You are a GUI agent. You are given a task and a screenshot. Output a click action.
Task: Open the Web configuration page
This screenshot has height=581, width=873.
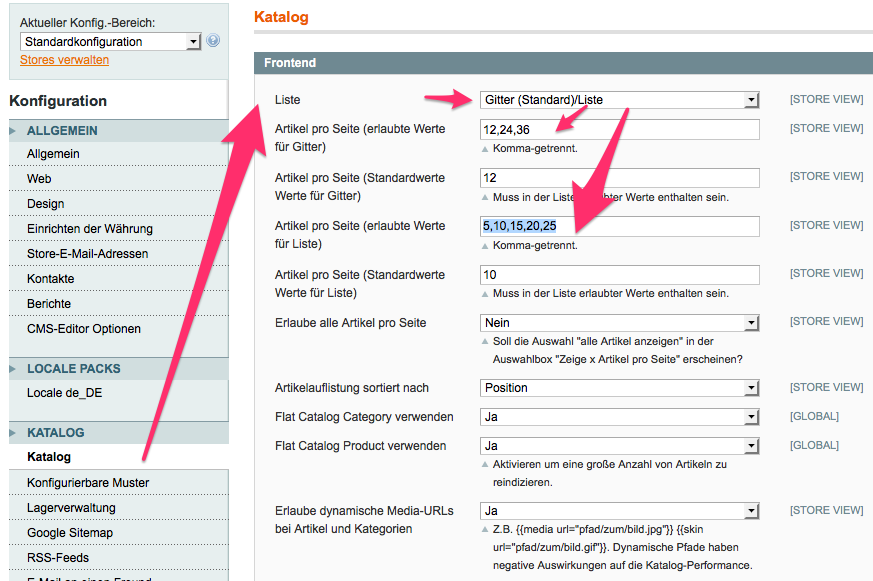tap(39, 179)
